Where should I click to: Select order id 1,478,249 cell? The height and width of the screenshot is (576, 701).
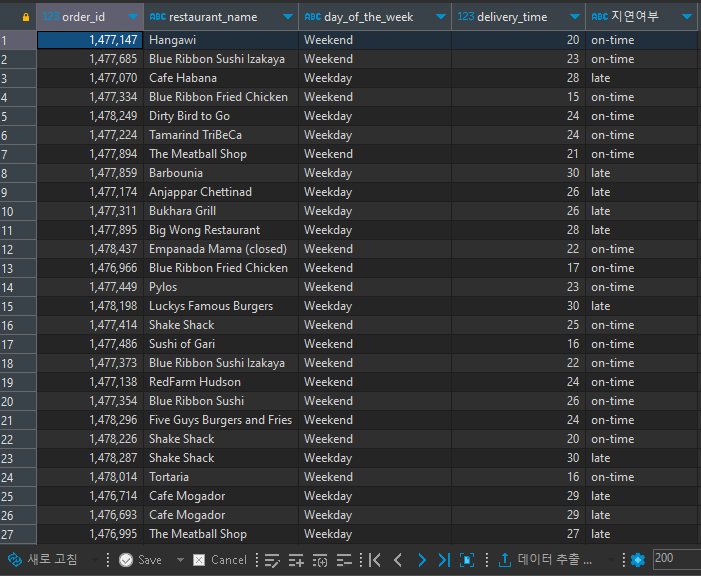pyautogui.click(x=90, y=116)
